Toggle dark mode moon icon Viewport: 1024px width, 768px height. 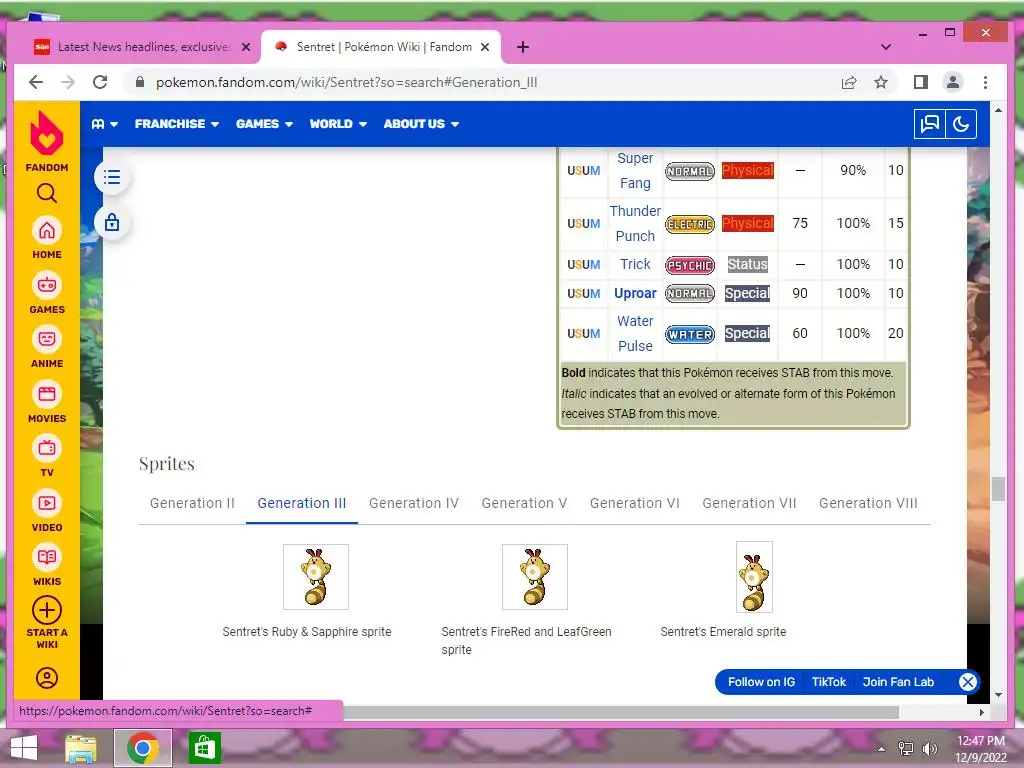(x=961, y=124)
